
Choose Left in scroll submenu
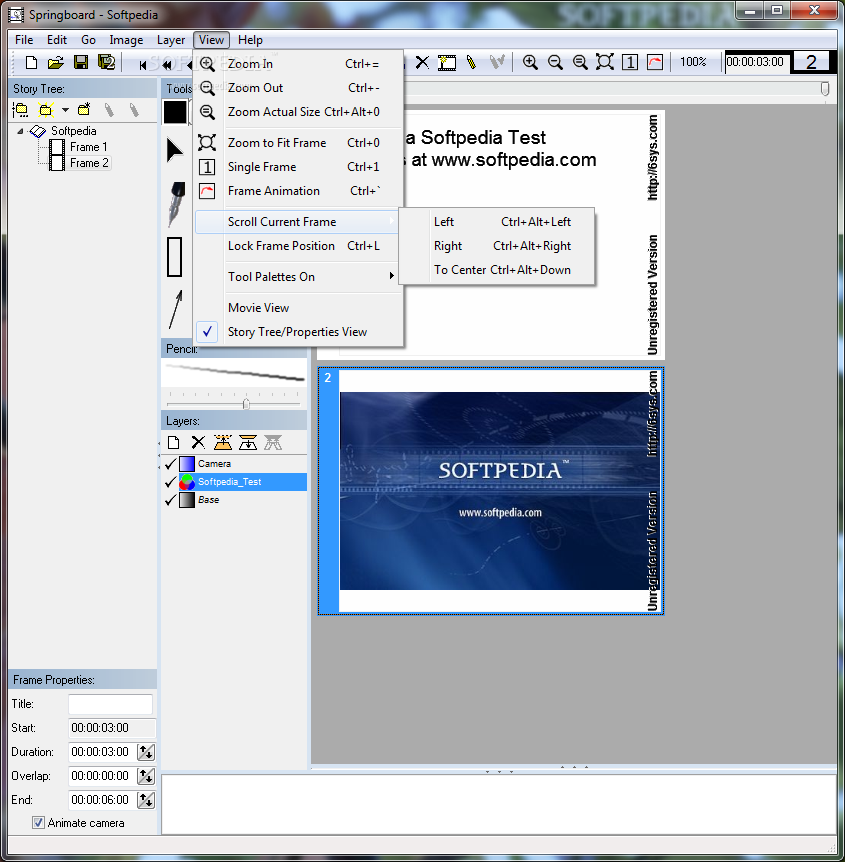[497, 222]
